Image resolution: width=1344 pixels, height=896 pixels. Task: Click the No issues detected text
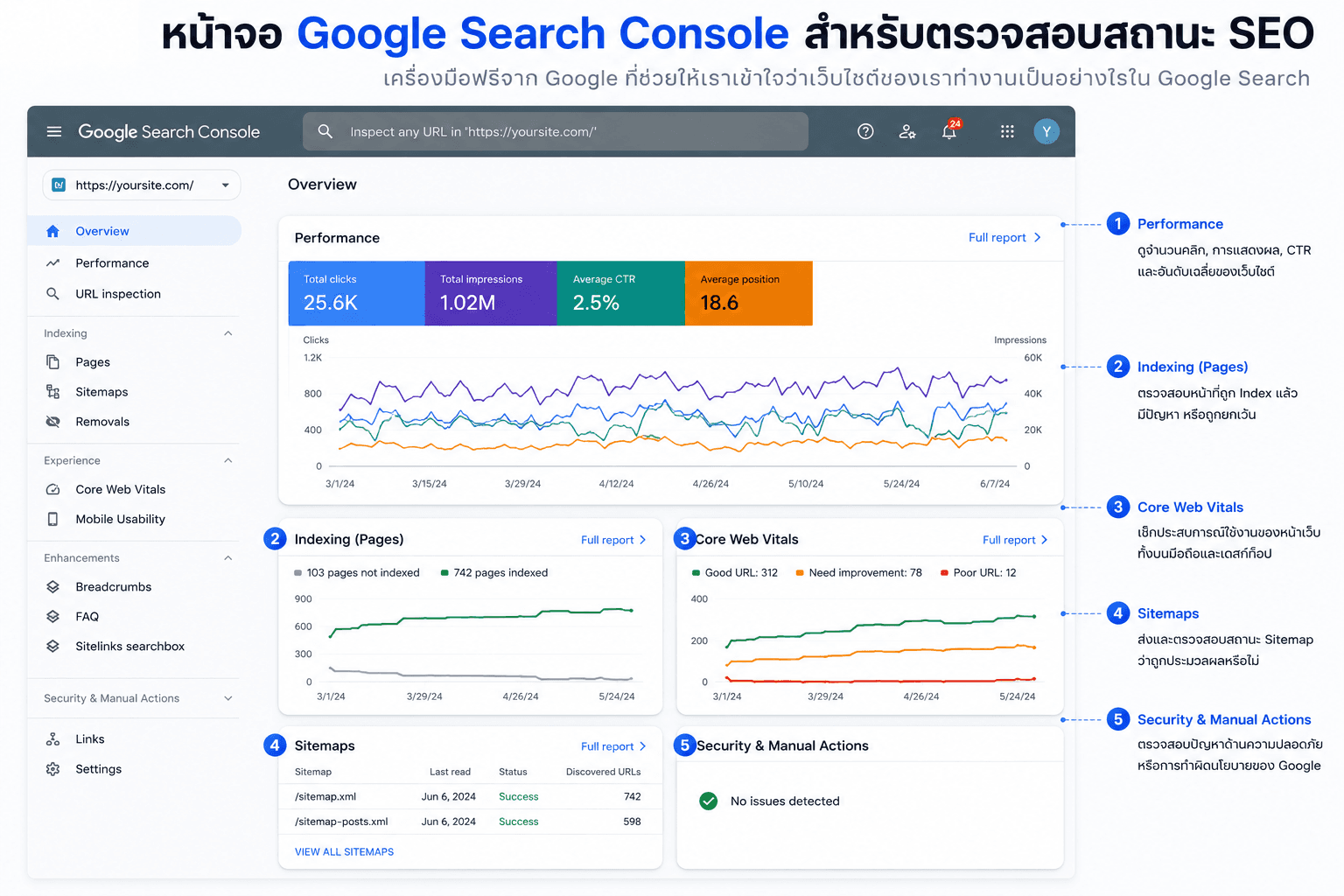(785, 801)
